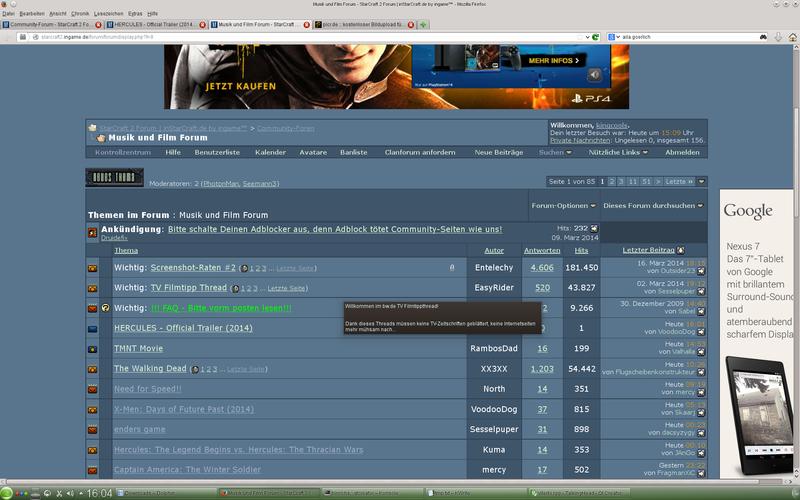Click the URL address bar
This screenshot has width=800, height=500.
306,37
